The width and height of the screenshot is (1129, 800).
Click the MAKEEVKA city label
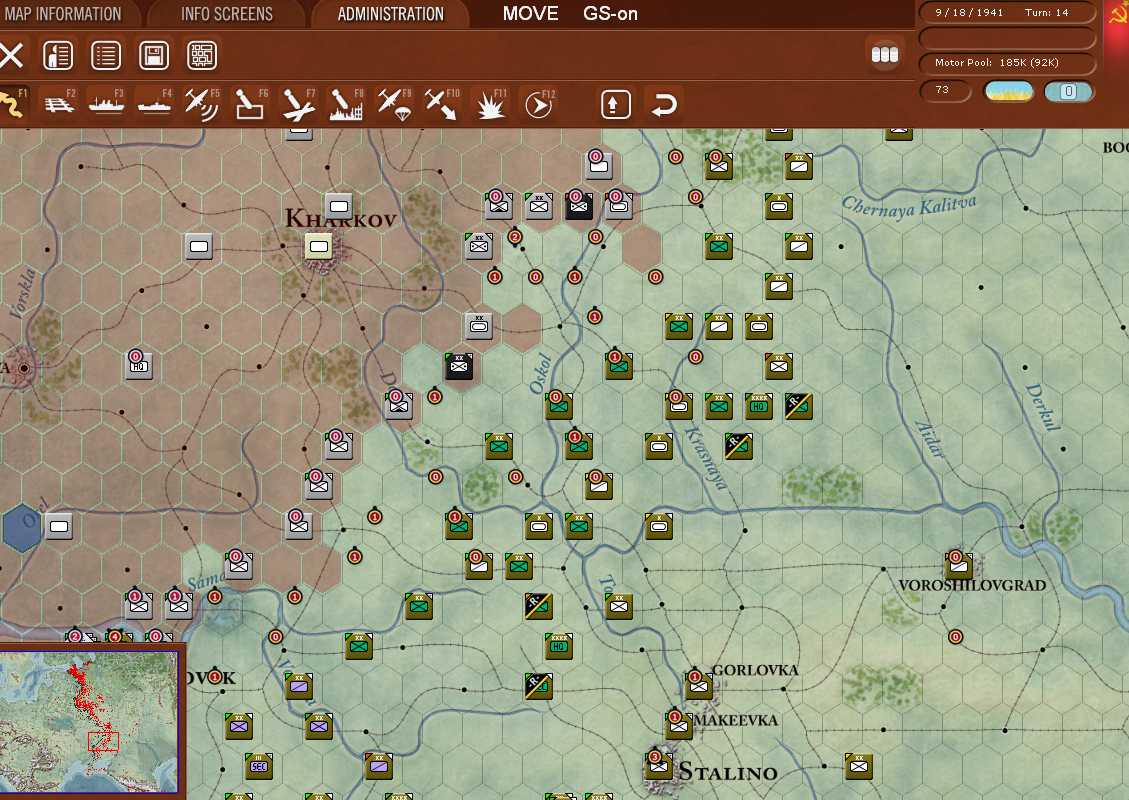[x=736, y=720]
